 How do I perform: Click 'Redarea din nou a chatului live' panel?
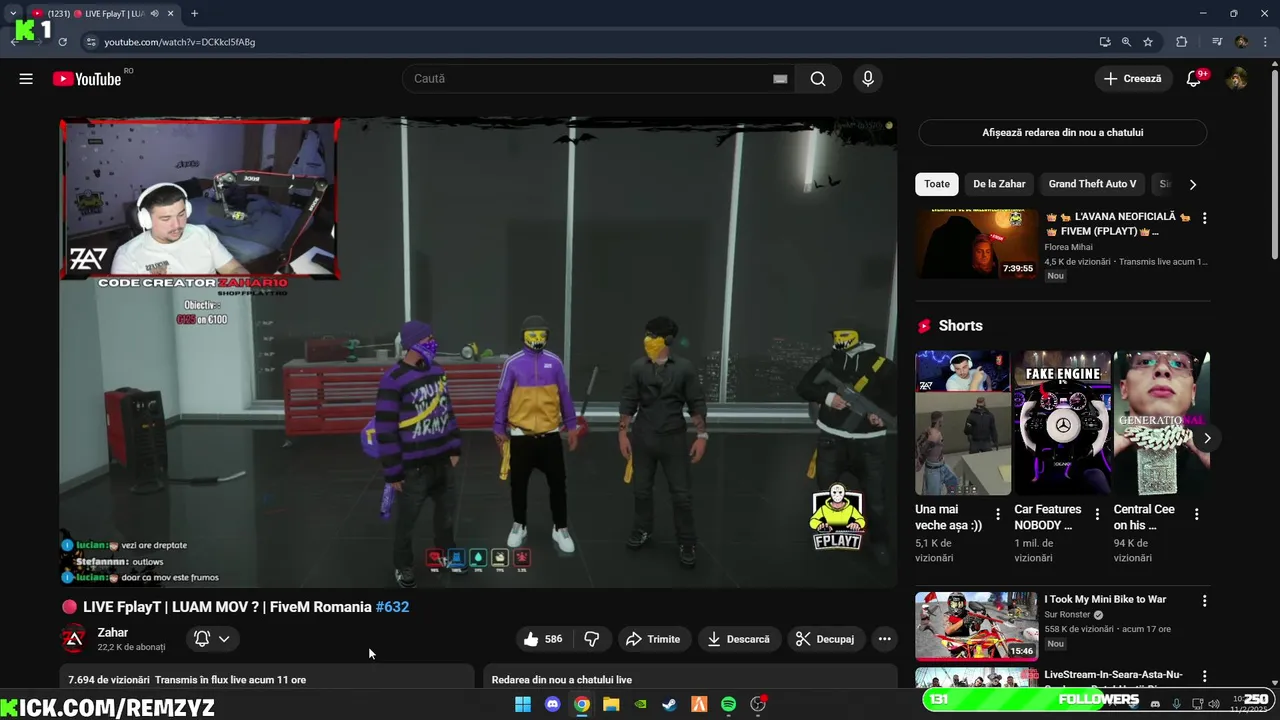tap(690, 678)
